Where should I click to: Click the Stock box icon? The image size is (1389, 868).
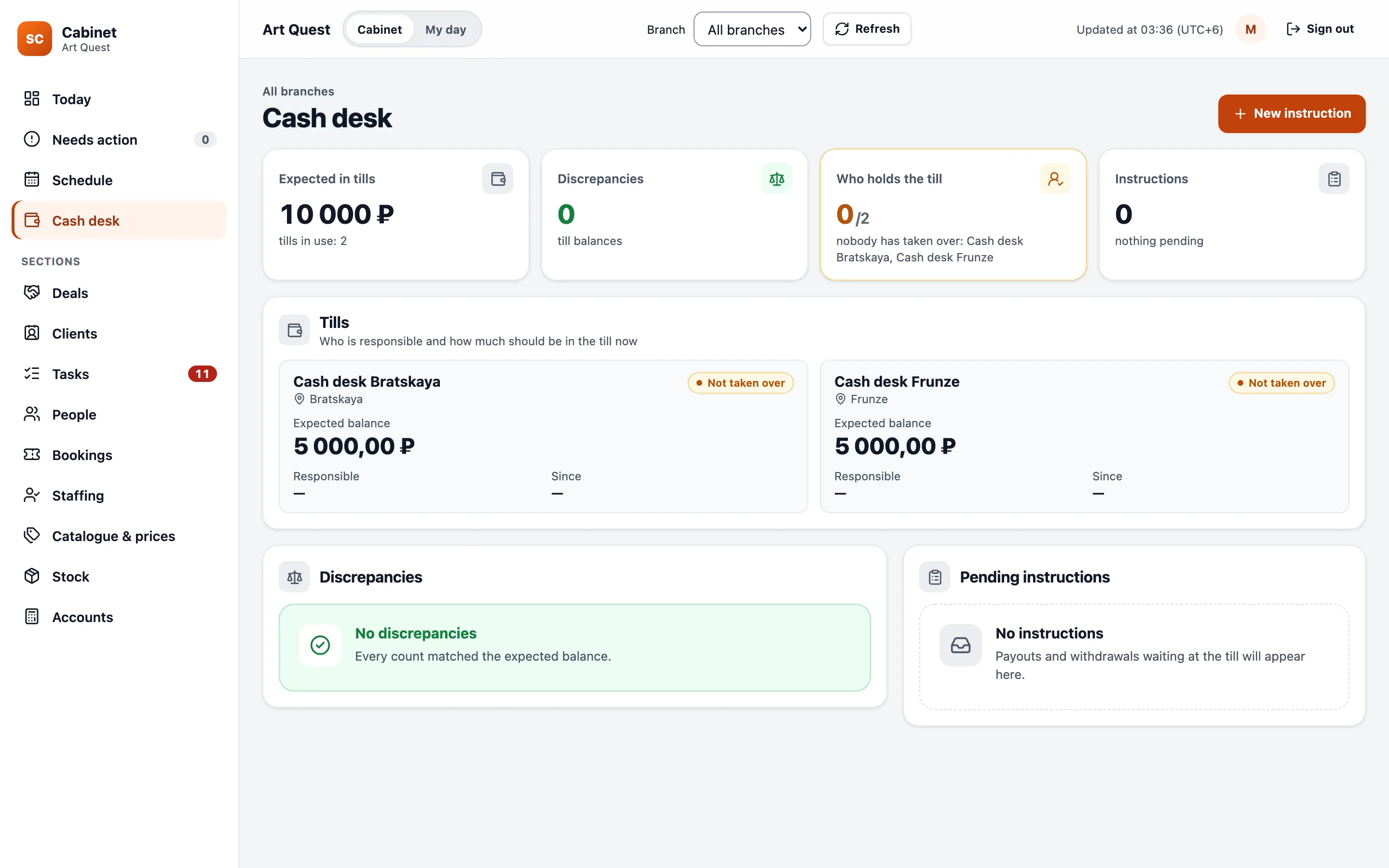tap(31, 576)
